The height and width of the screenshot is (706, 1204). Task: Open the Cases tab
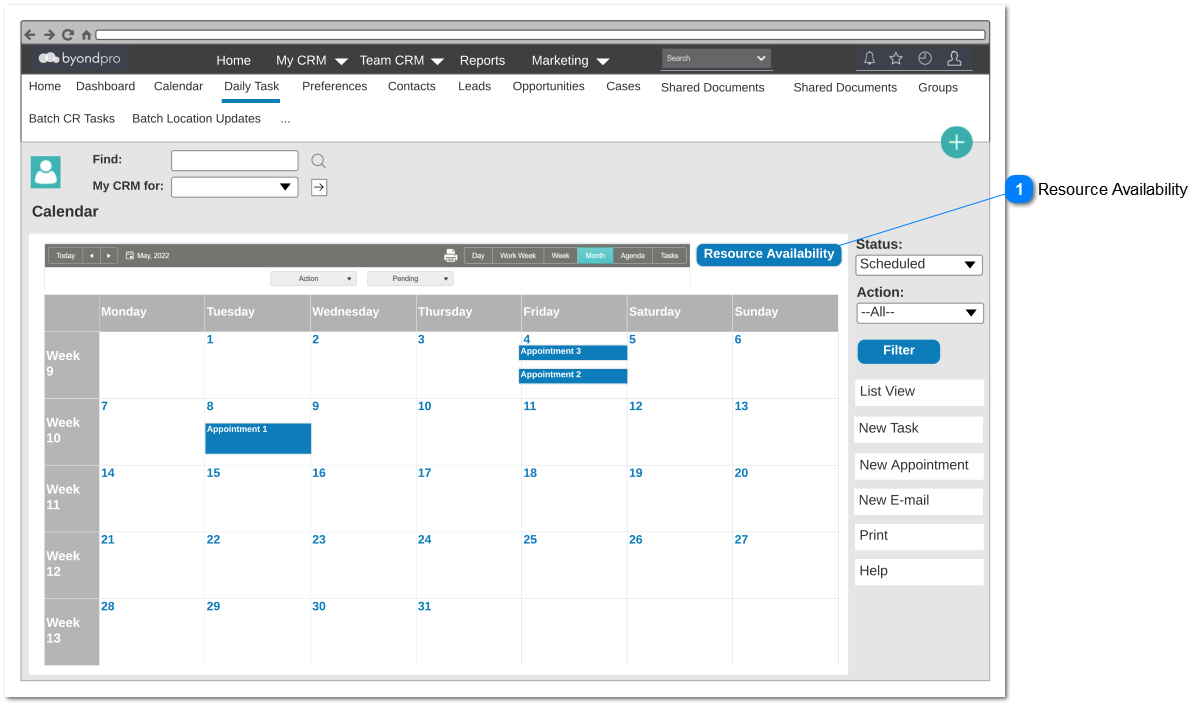[623, 87]
